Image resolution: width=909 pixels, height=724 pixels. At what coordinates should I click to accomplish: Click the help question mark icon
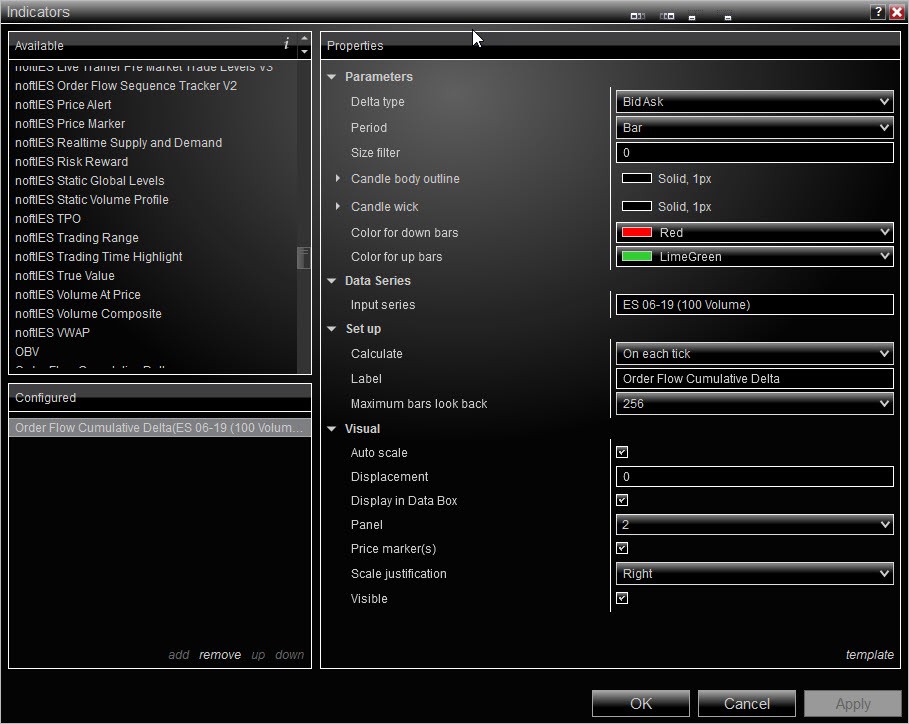(877, 12)
